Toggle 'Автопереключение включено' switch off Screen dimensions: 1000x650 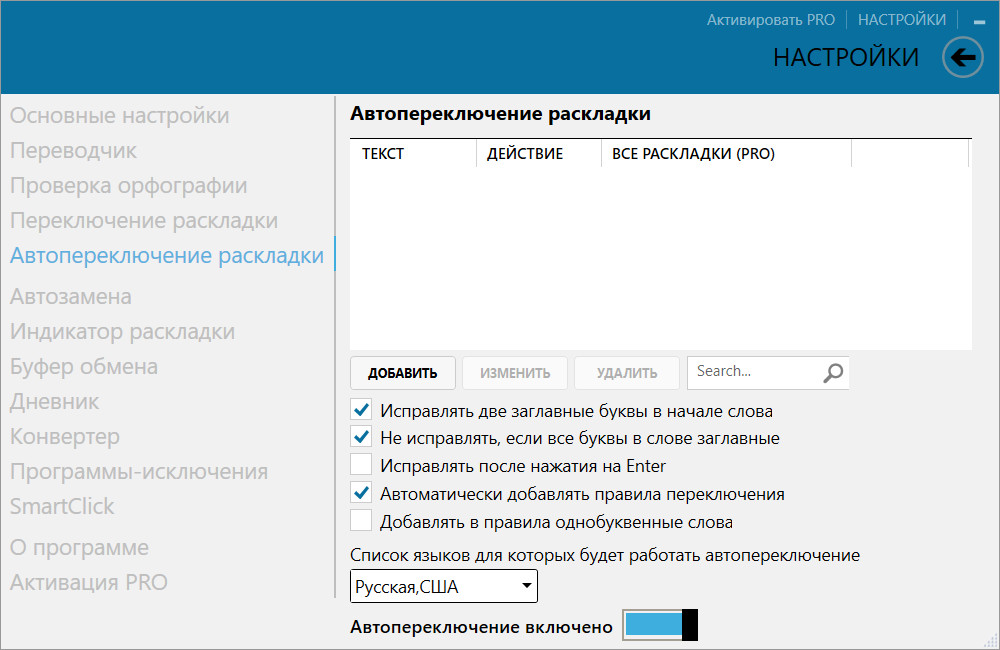[659, 626]
